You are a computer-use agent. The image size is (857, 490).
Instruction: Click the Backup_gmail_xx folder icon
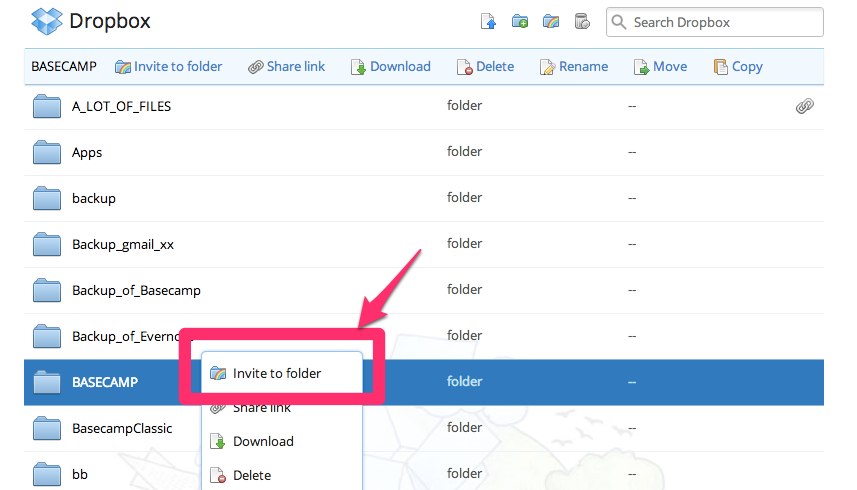click(x=46, y=244)
